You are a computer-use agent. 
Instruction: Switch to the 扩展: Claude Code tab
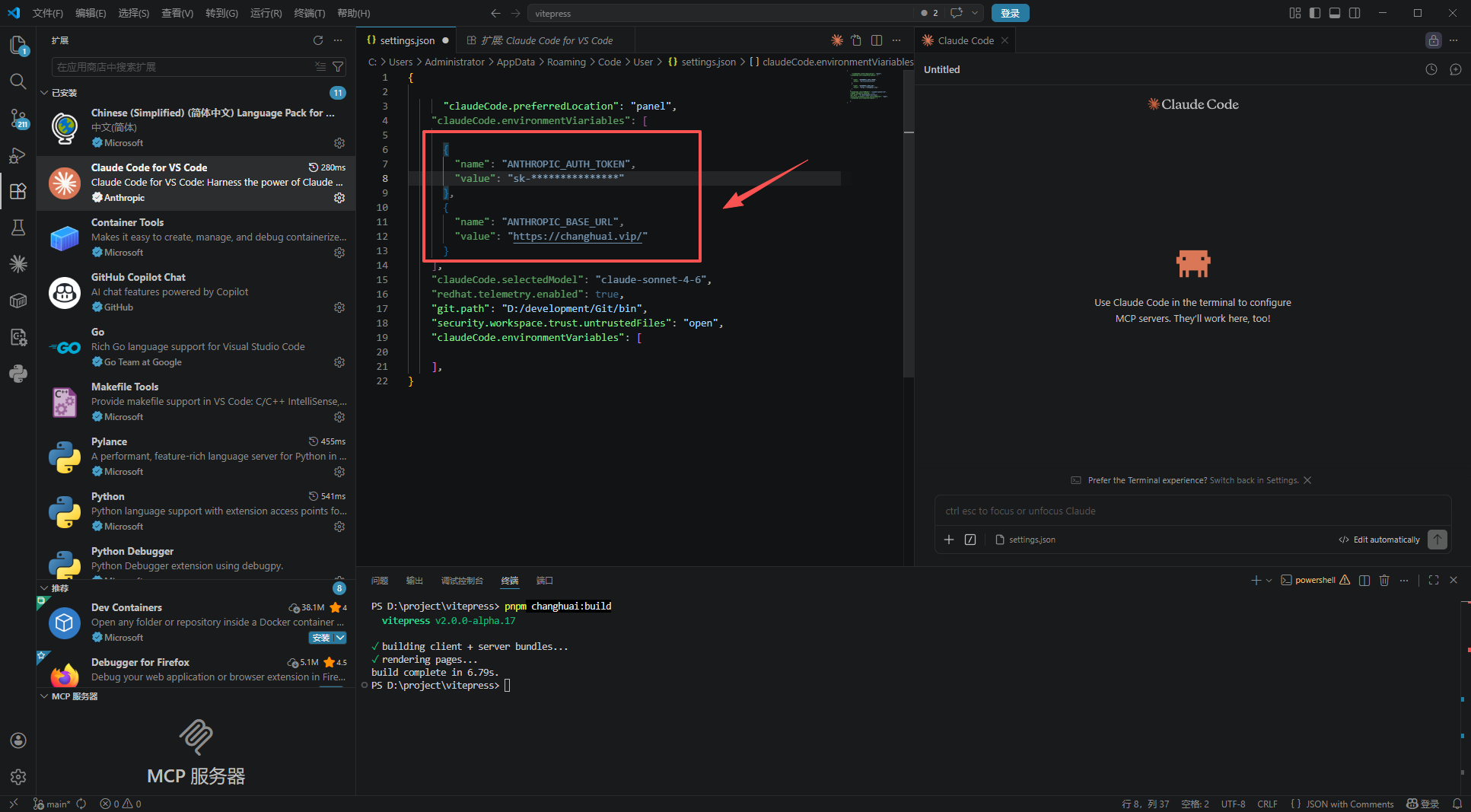pos(547,40)
